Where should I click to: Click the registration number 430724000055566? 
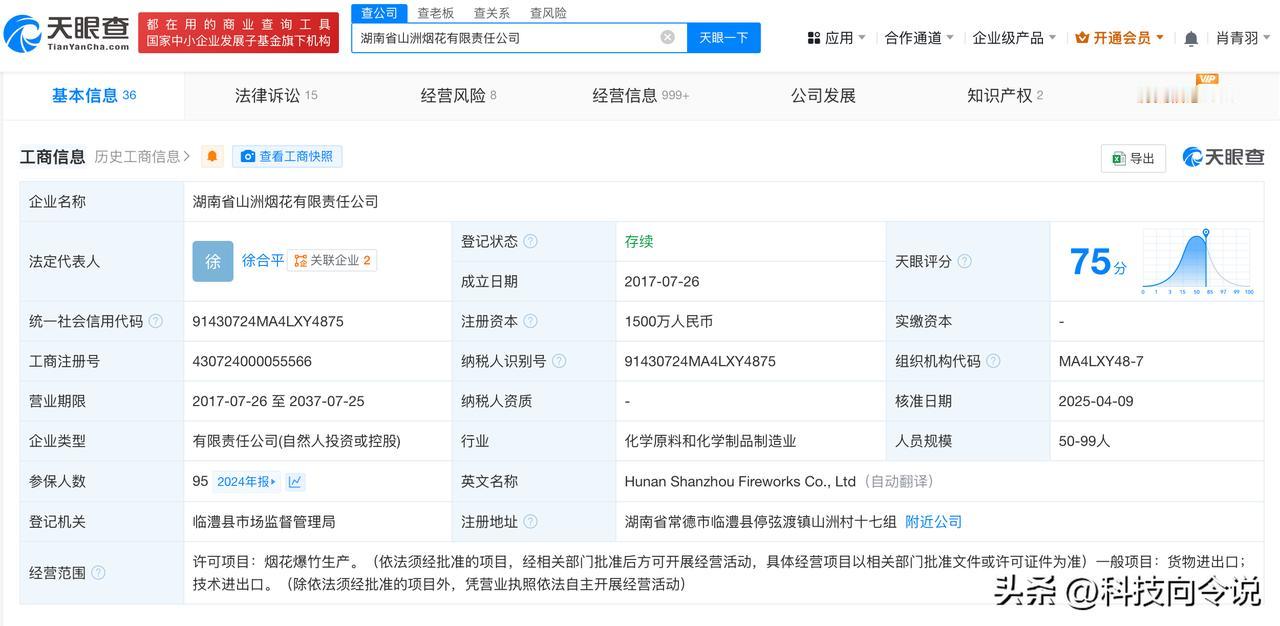click(x=252, y=361)
